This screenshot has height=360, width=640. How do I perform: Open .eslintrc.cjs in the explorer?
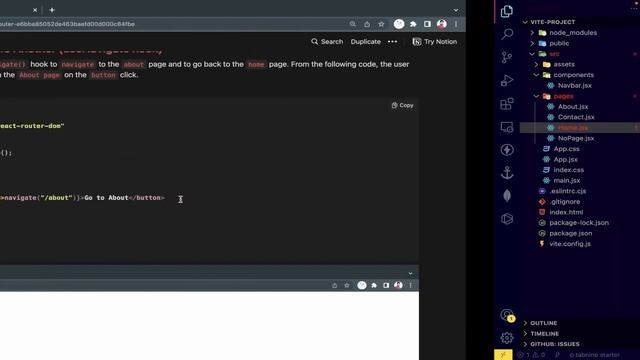568,191
